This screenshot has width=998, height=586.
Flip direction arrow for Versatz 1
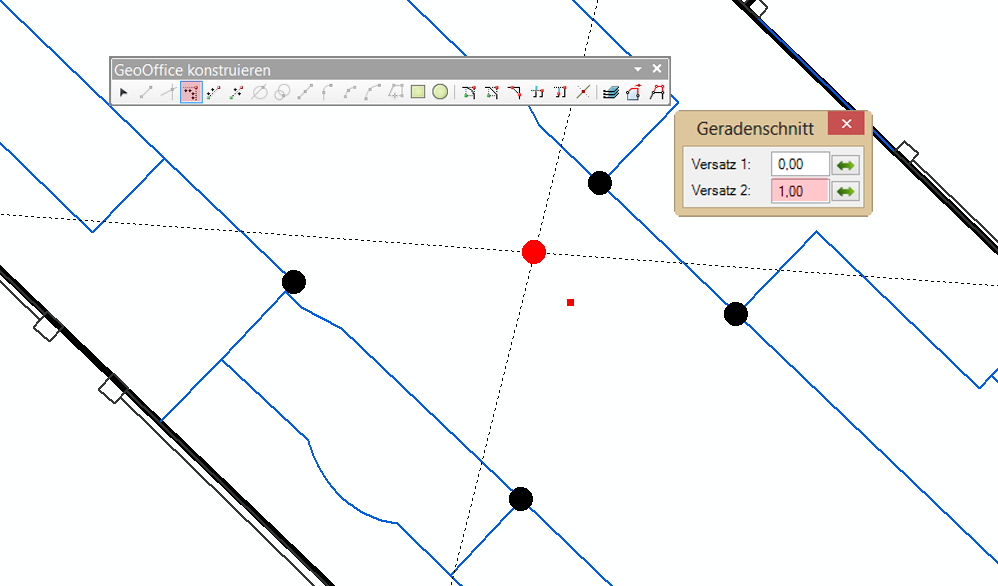click(x=845, y=165)
